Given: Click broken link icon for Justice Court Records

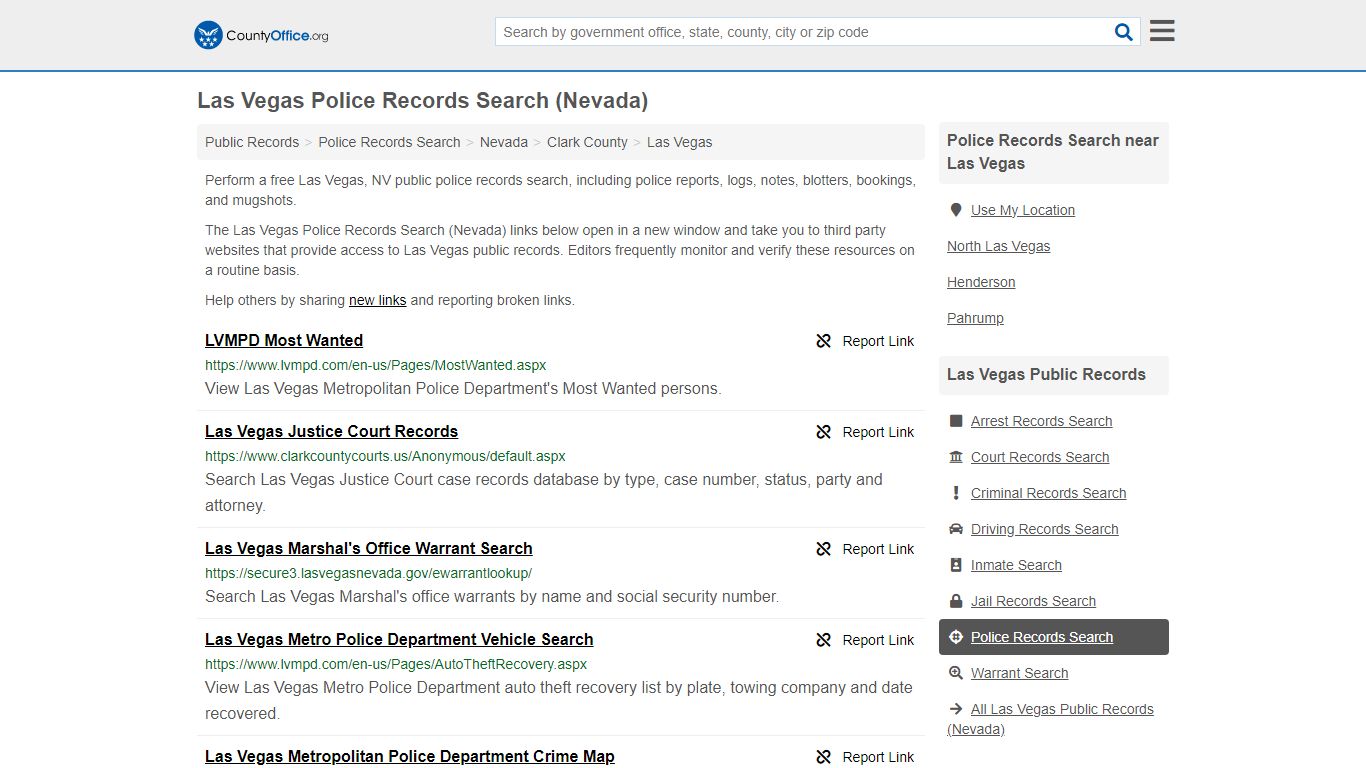Looking at the screenshot, I should coord(824,432).
